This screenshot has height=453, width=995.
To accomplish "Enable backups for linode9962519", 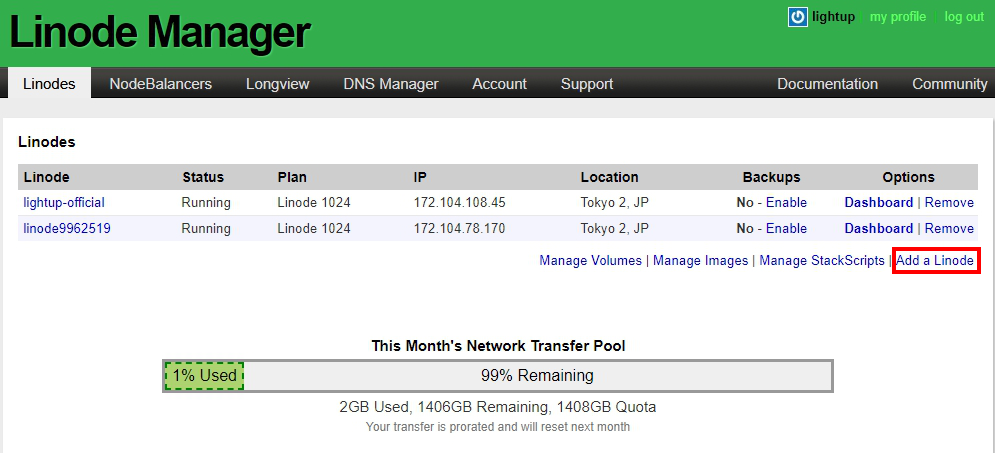I will (786, 228).
